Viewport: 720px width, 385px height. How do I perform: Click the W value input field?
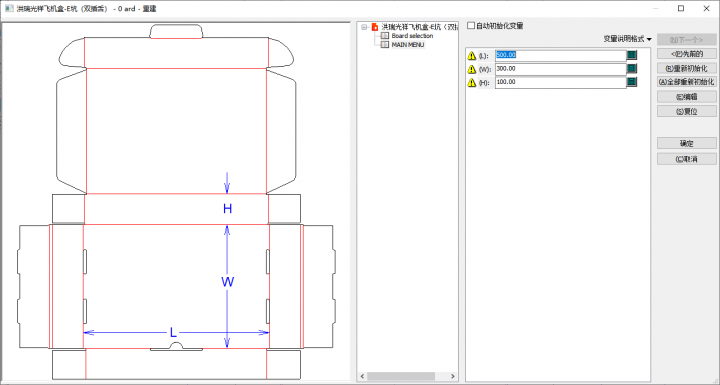point(561,69)
